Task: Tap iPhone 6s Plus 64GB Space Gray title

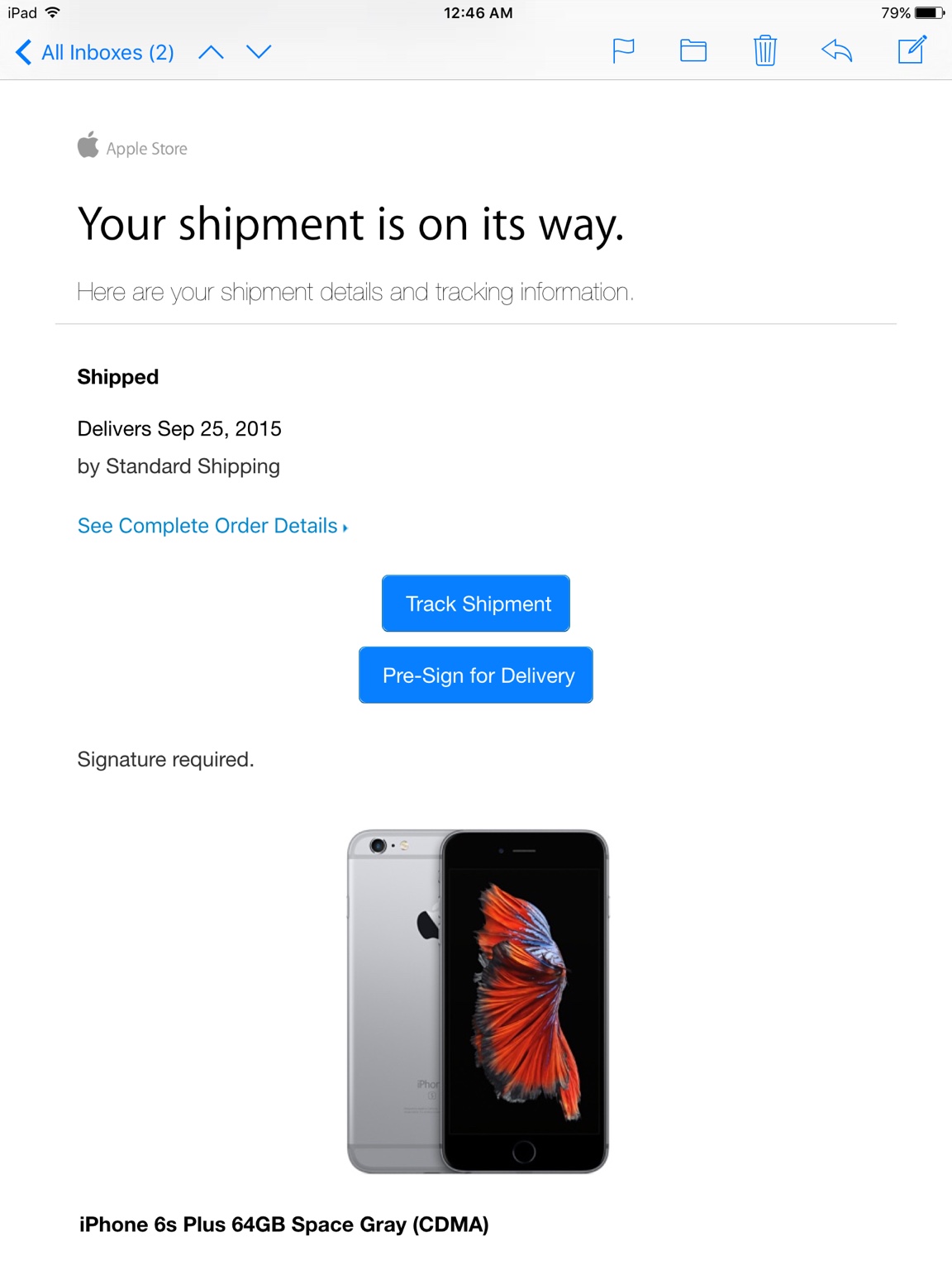Action: 284,1225
